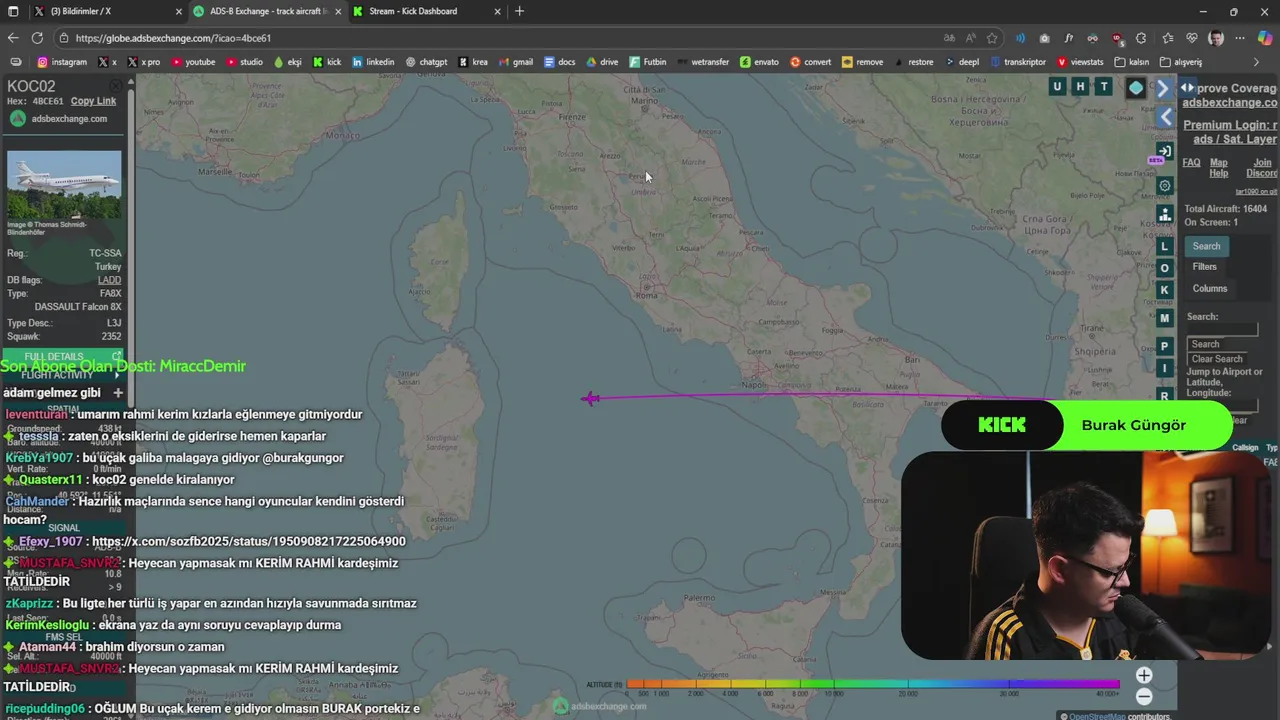Open the deepl bookmark
This screenshot has width=1280, height=720.
[961, 62]
